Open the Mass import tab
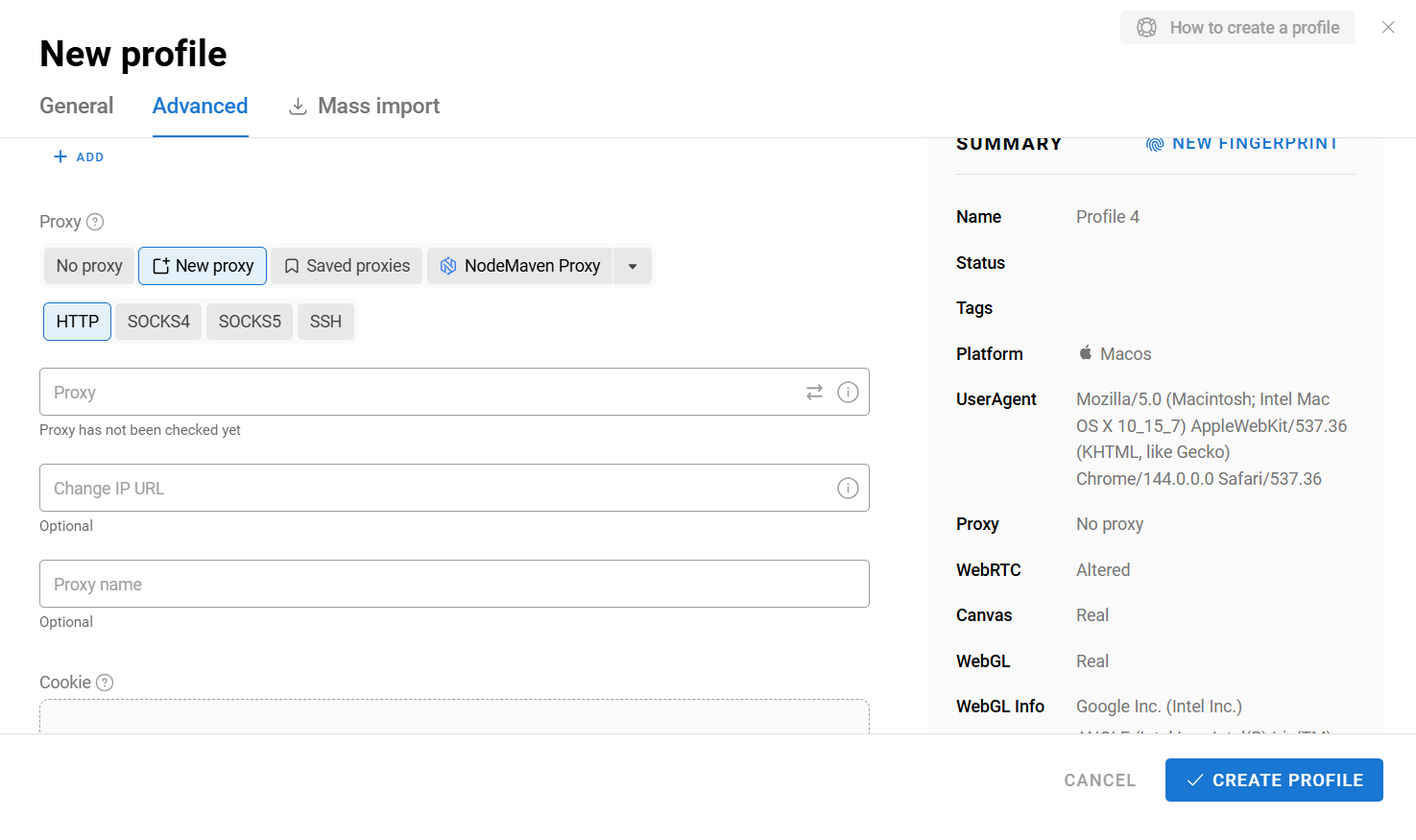1416x840 pixels. (x=365, y=106)
